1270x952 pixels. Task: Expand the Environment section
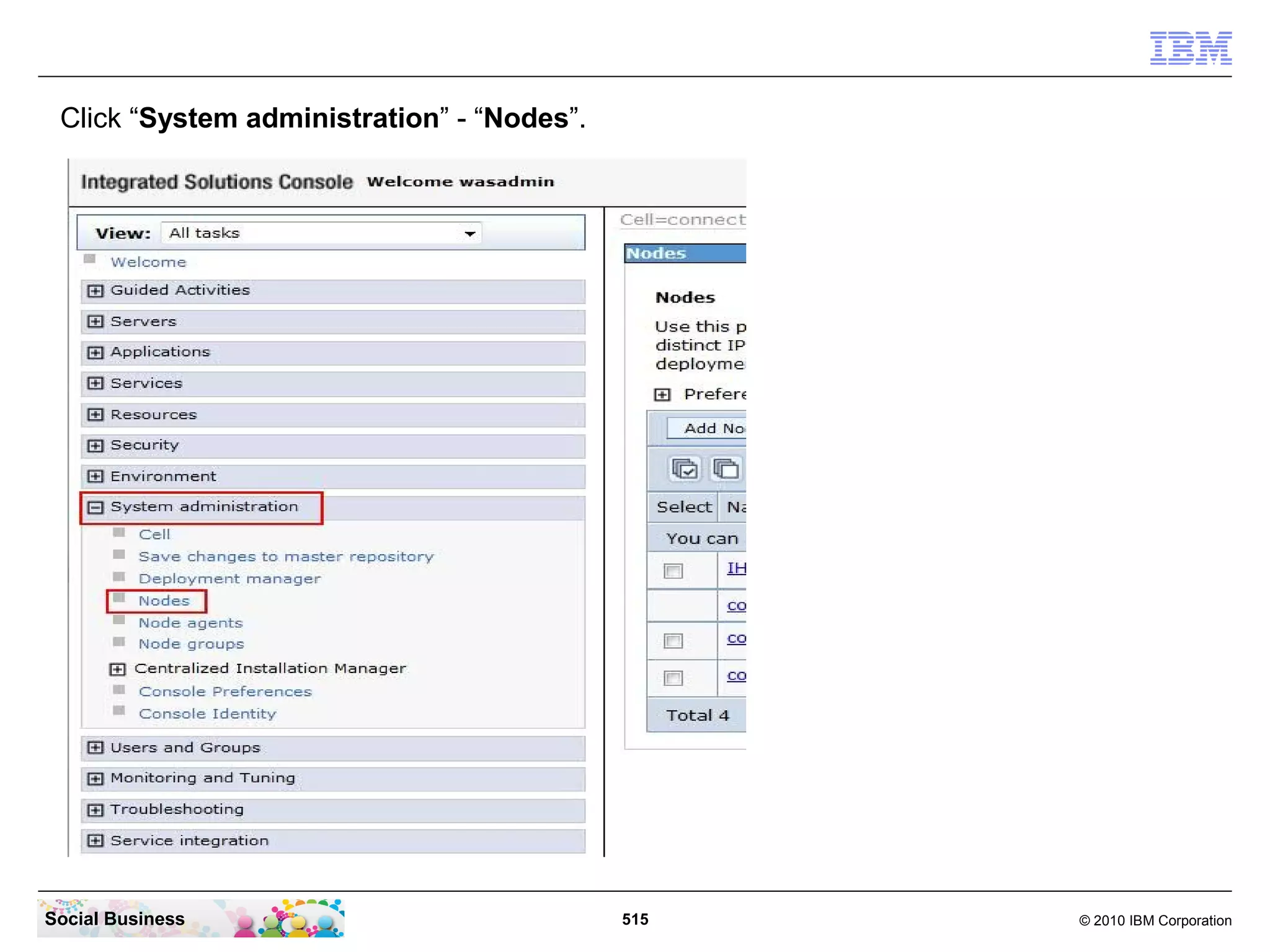pyautogui.click(x=95, y=476)
